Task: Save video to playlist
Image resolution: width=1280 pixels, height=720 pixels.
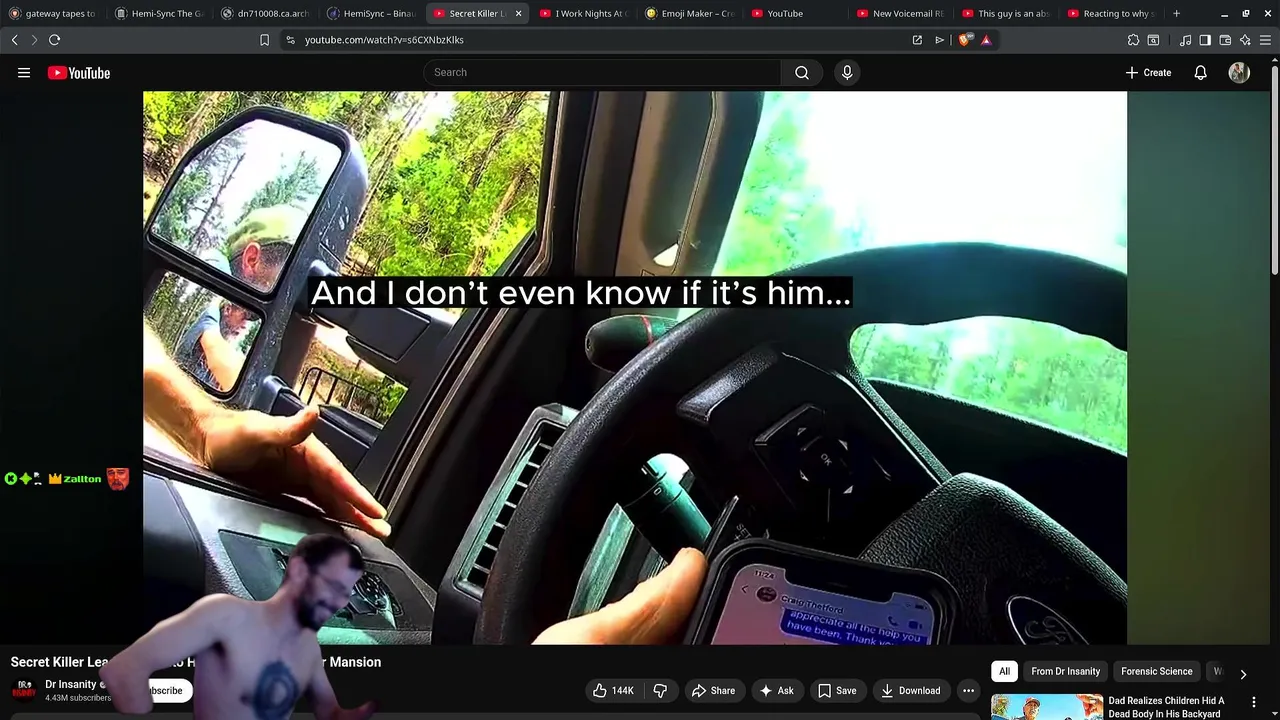Action: coord(837,690)
